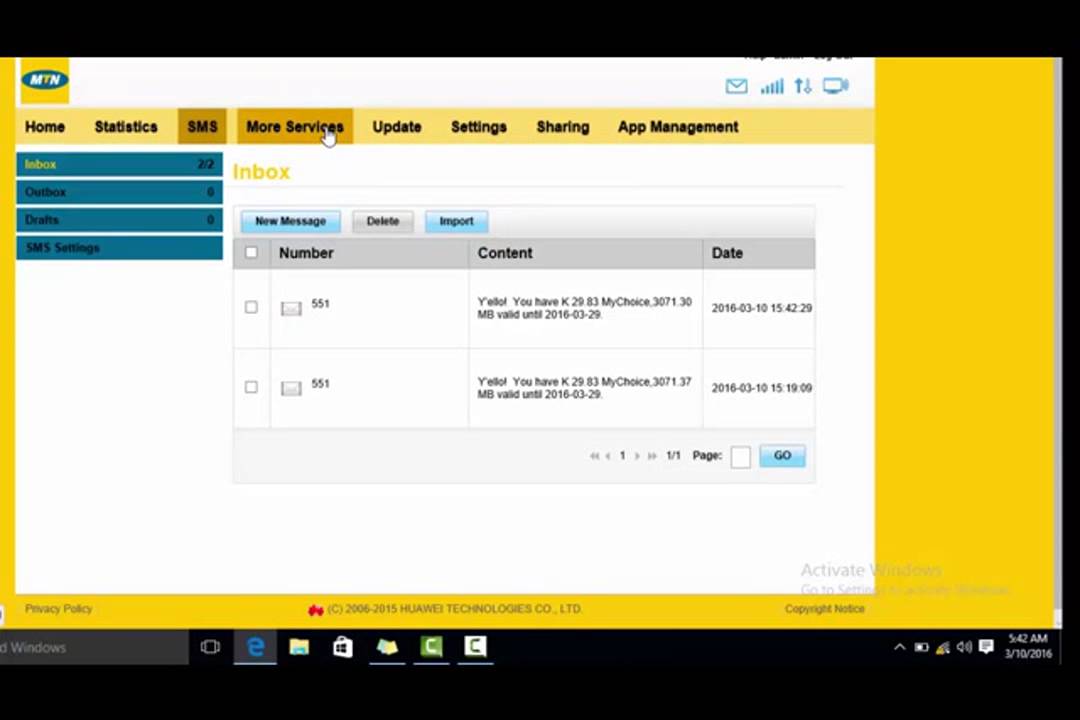Open the envelope message status icon
This screenshot has height=720, width=1080.
(x=736, y=86)
